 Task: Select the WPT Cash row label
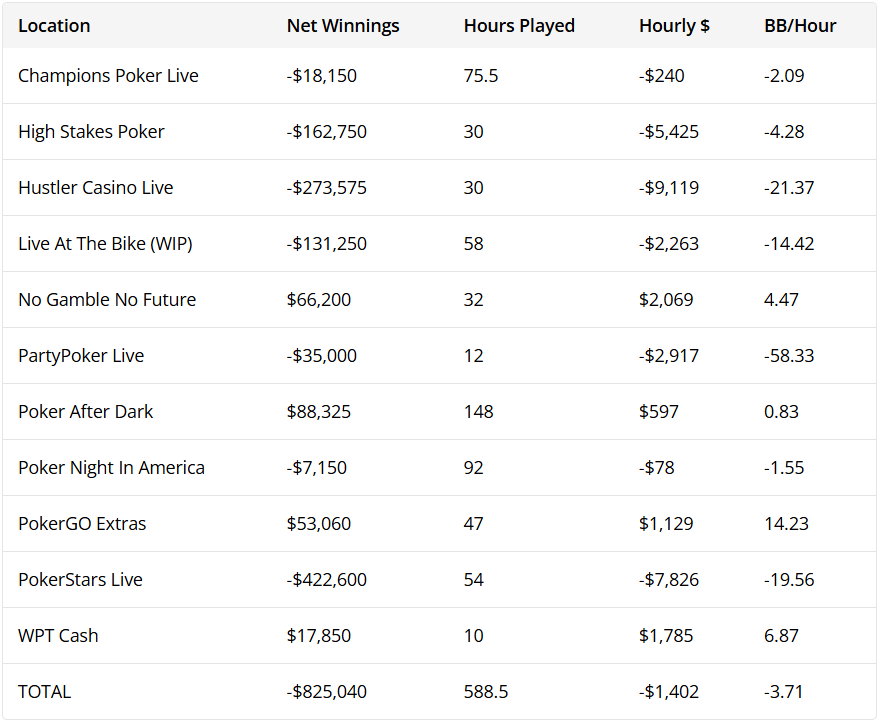point(58,636)
